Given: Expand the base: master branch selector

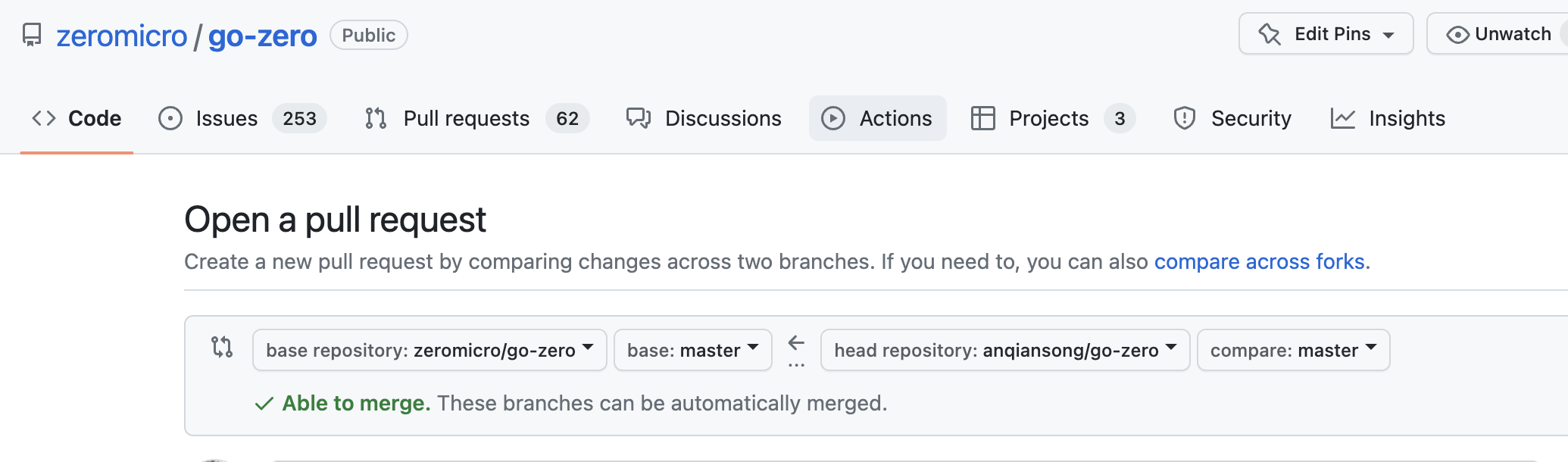Looking at the screenshot, I should (x=692, y=350).
